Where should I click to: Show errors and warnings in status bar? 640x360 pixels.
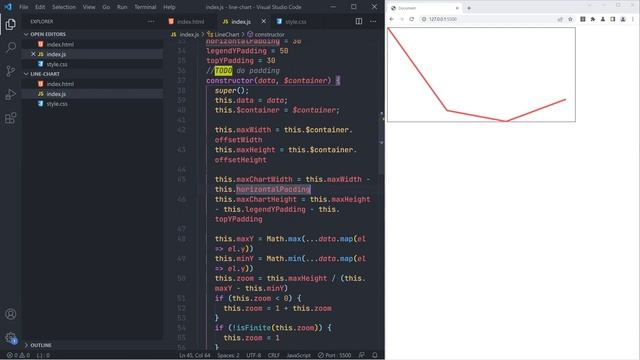19,355
